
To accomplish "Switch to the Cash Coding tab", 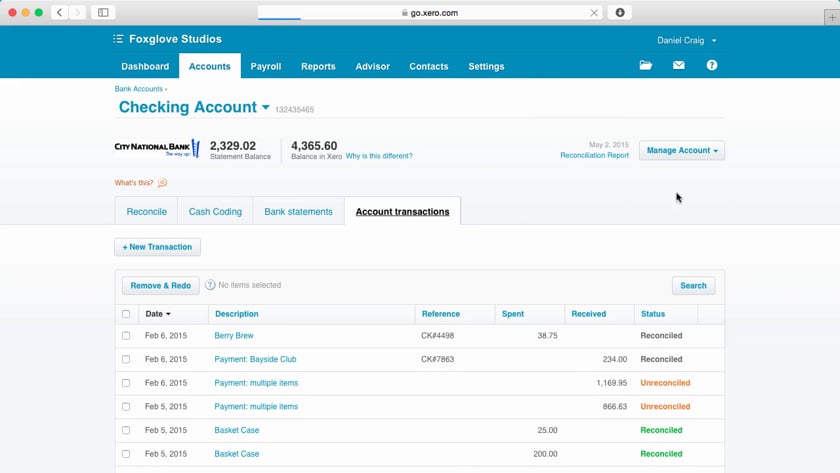I will tap(215, 212).
